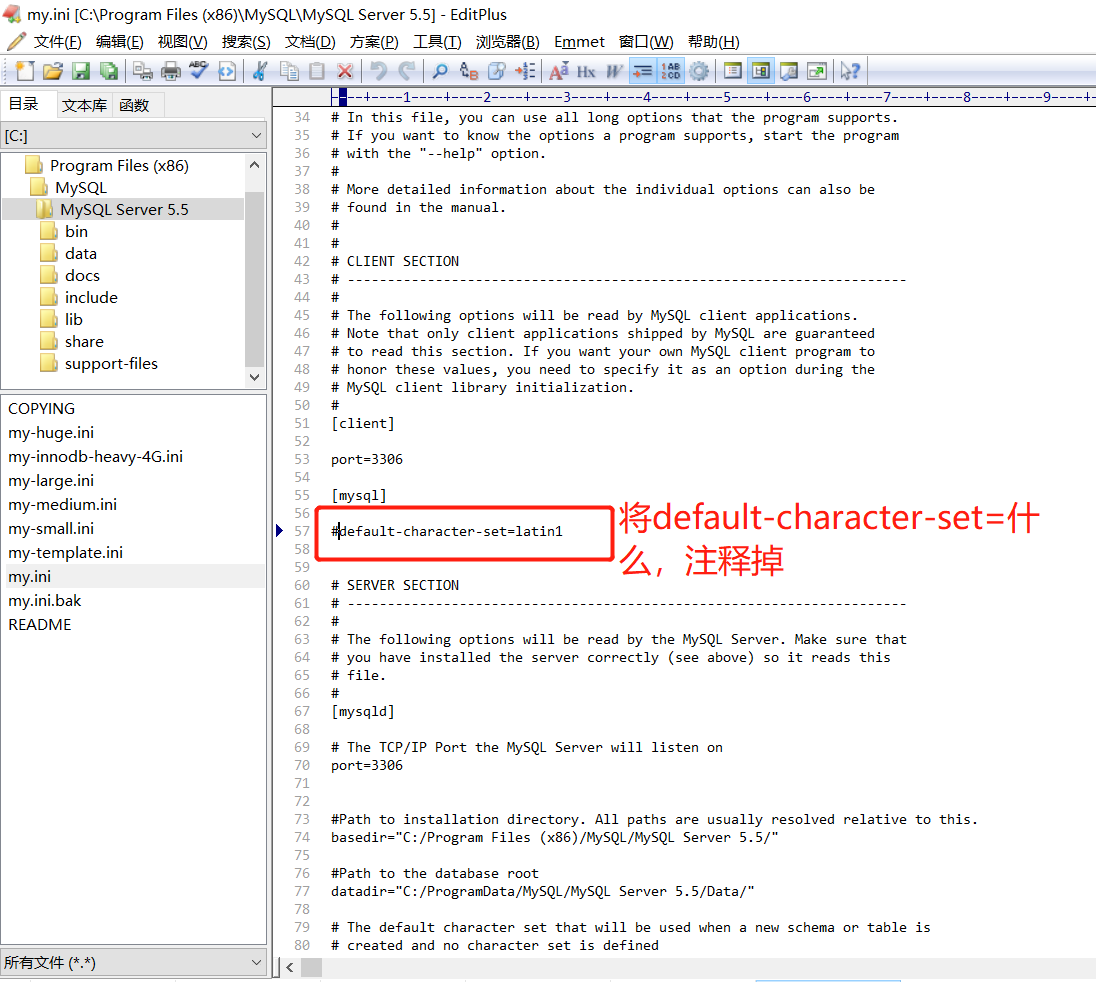Click the find in files icon
This screenshot has width=1096, height=982.
(x=496, y=71)
